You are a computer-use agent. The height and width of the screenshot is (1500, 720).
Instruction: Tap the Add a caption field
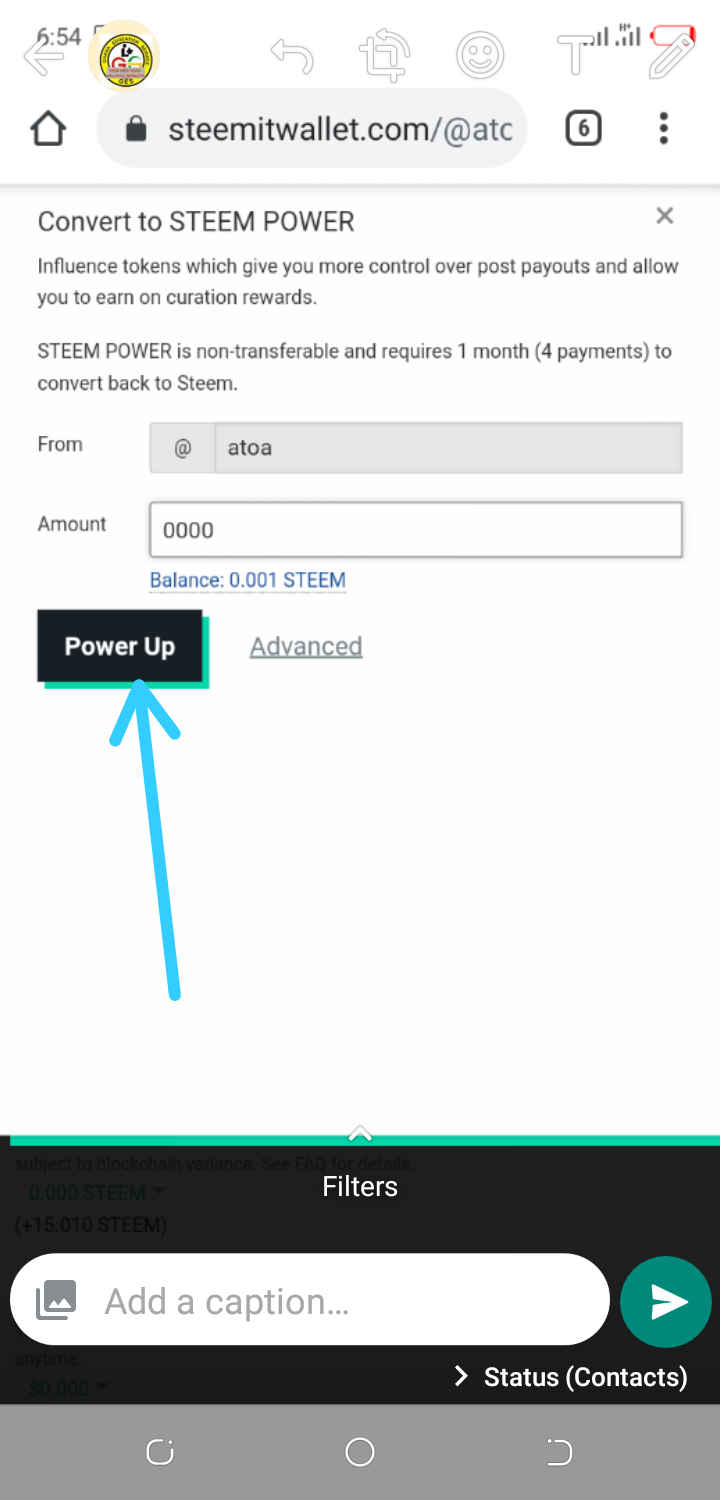[x=340, y=1301]
